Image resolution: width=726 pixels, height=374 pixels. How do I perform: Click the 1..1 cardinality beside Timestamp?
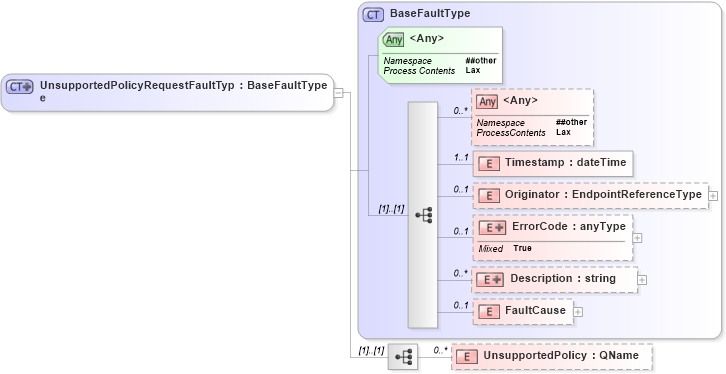(461, 158)
